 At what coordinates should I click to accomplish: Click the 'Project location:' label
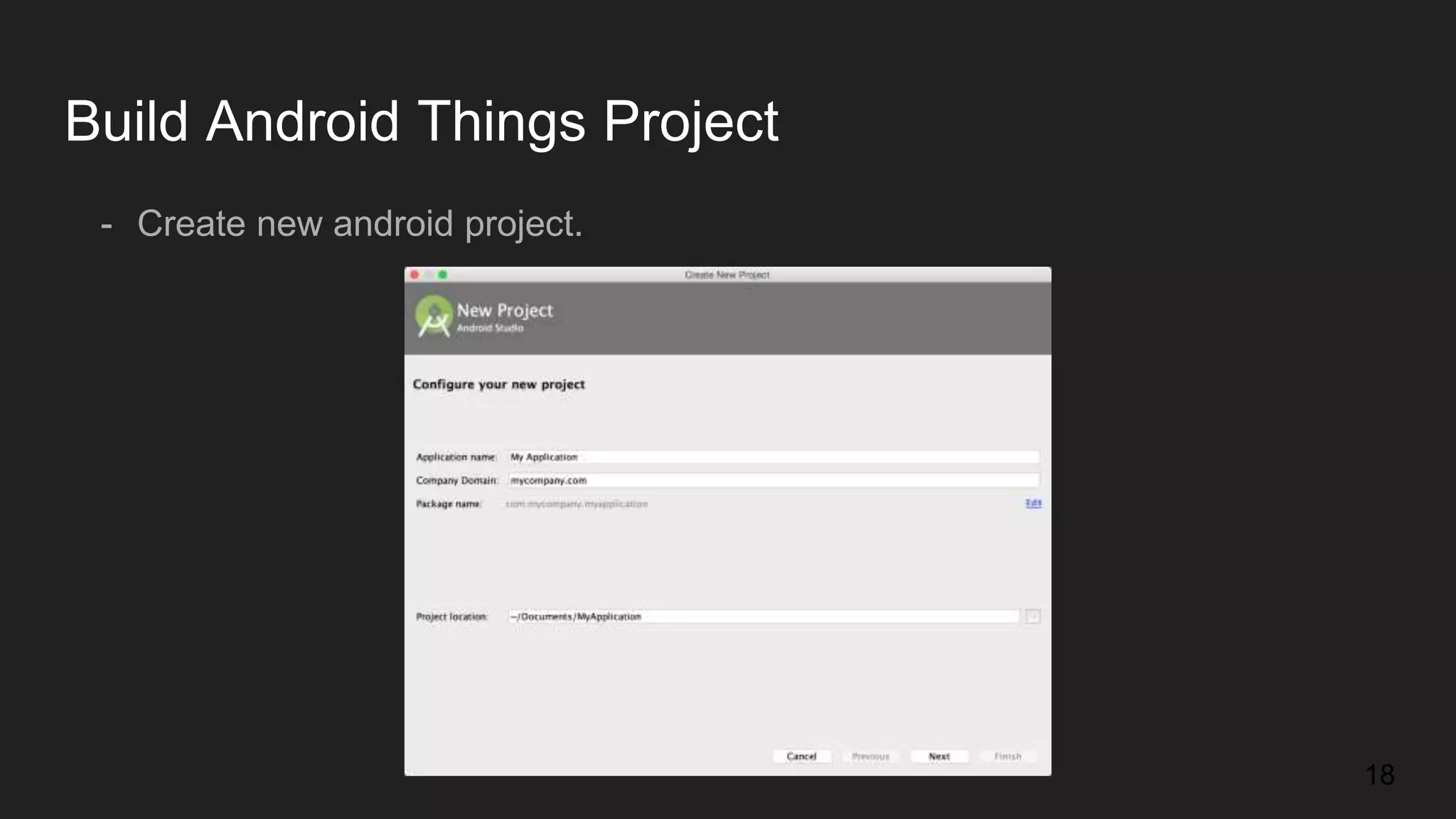point(451,616)
